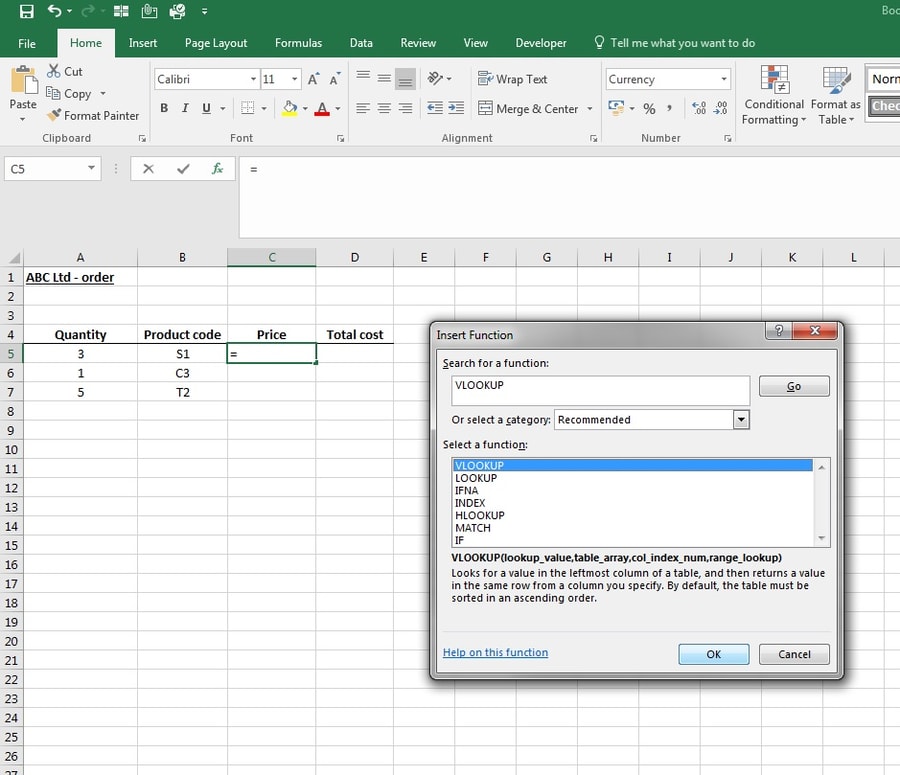Click Merge & Center button
900x775 pixels.
[528, 108]
